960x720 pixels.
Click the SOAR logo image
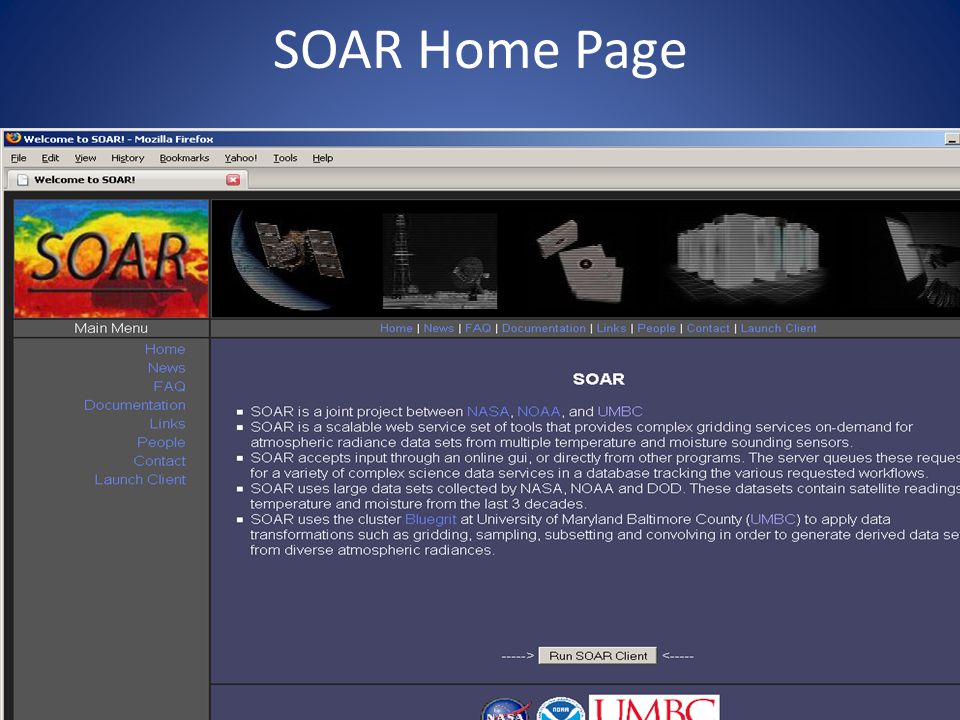(111, 258)
